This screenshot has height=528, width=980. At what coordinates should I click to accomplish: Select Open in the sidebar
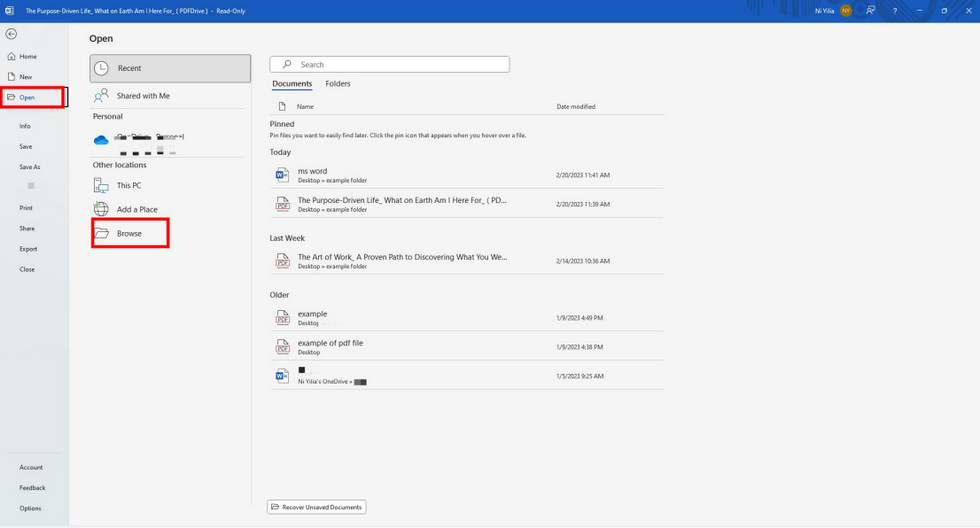(27, 97)
